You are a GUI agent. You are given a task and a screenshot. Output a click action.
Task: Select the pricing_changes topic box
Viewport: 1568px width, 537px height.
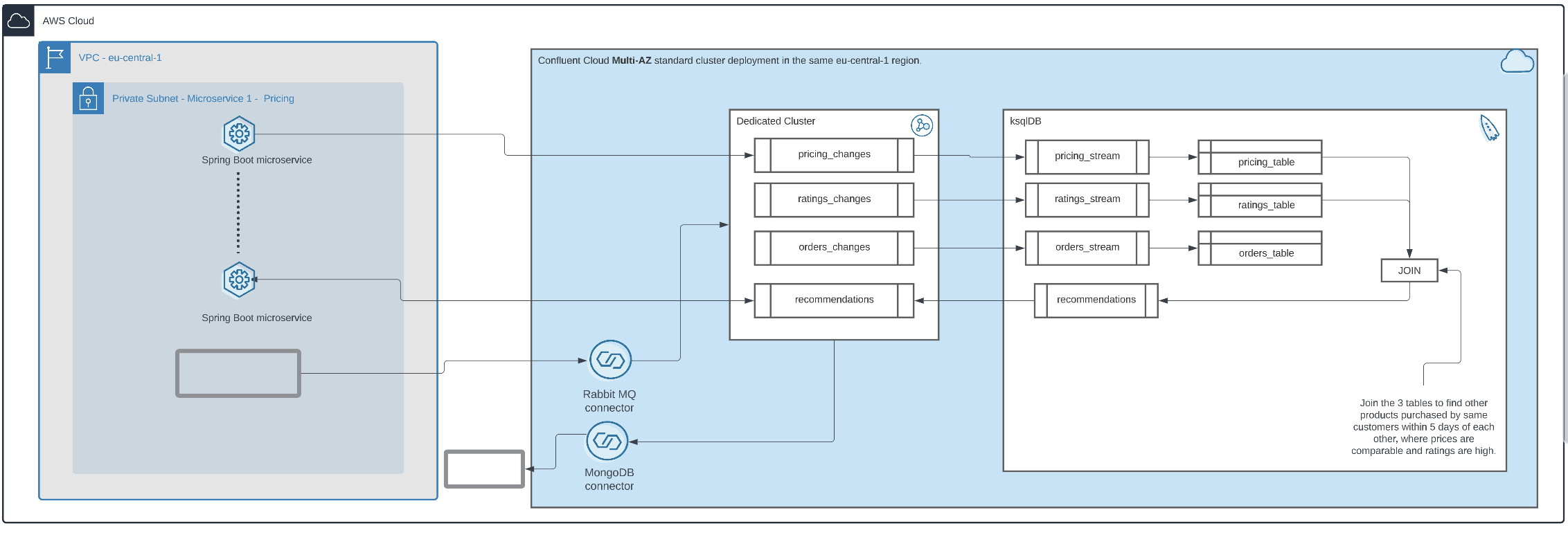(834, 155)
